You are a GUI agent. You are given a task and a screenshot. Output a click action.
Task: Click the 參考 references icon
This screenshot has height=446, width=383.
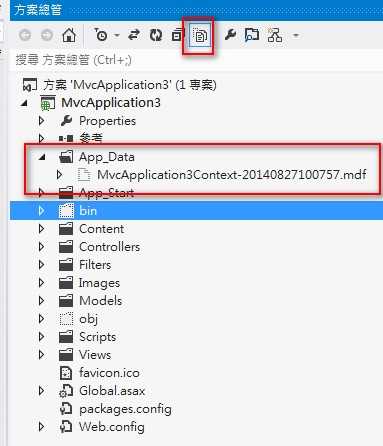point(66,138)
